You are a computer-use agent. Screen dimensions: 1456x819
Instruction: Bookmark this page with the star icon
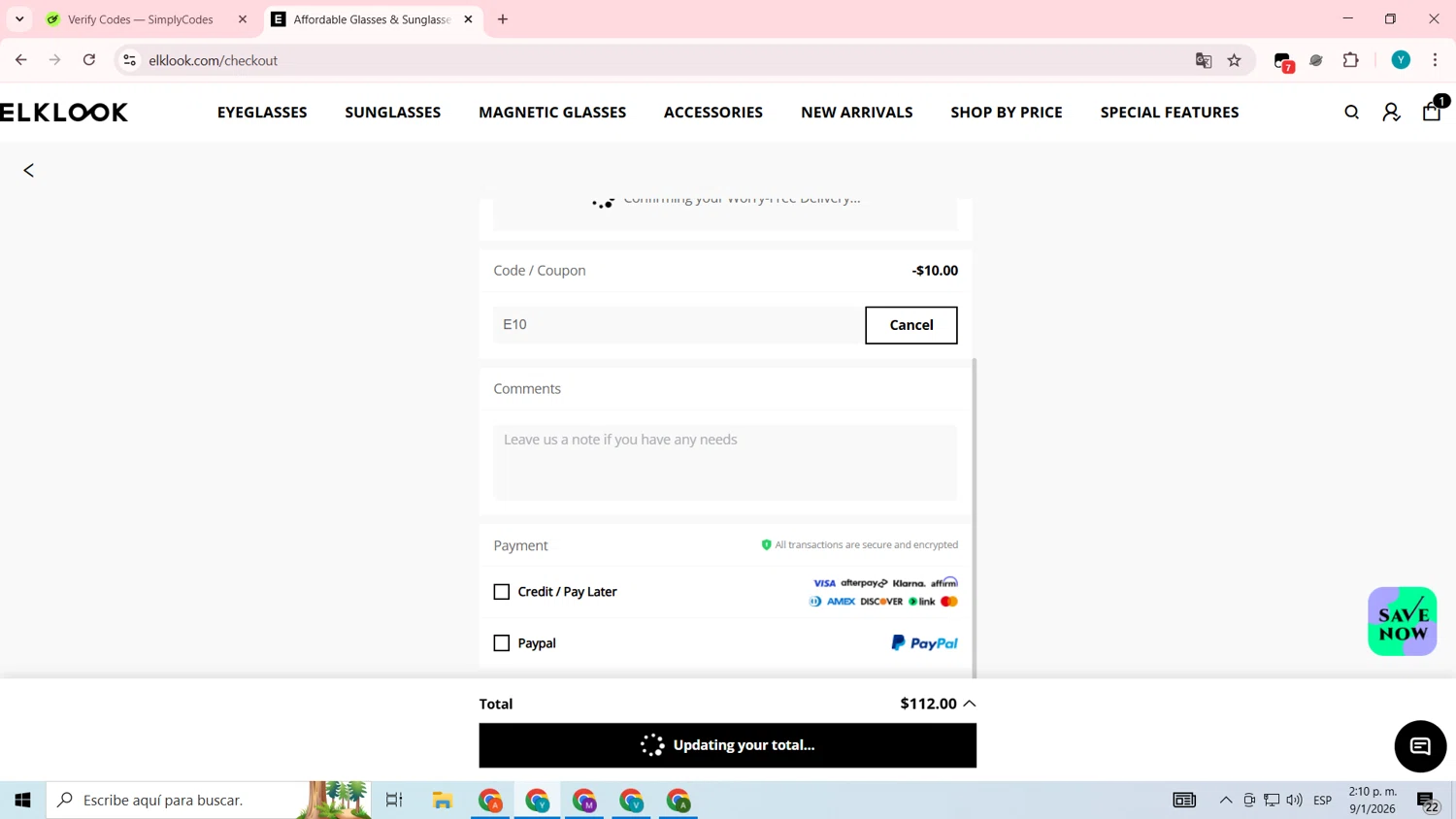pos(1235,60)
